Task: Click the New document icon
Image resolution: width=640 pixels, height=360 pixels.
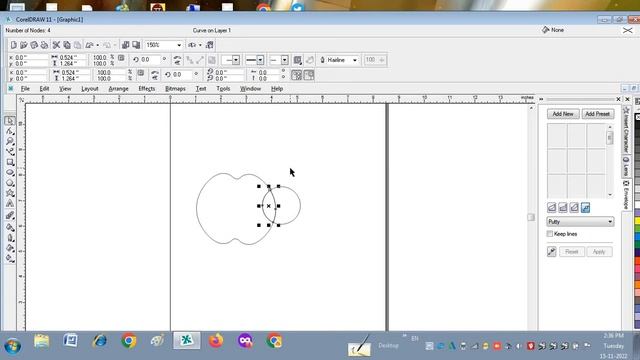Action: point(13,45)
